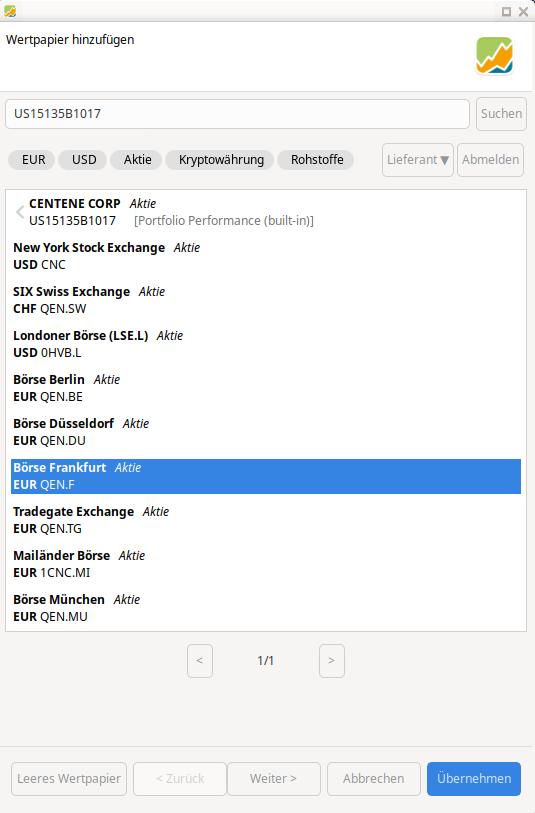
Task: Click the Abmelden button
Action: [490, 160]
